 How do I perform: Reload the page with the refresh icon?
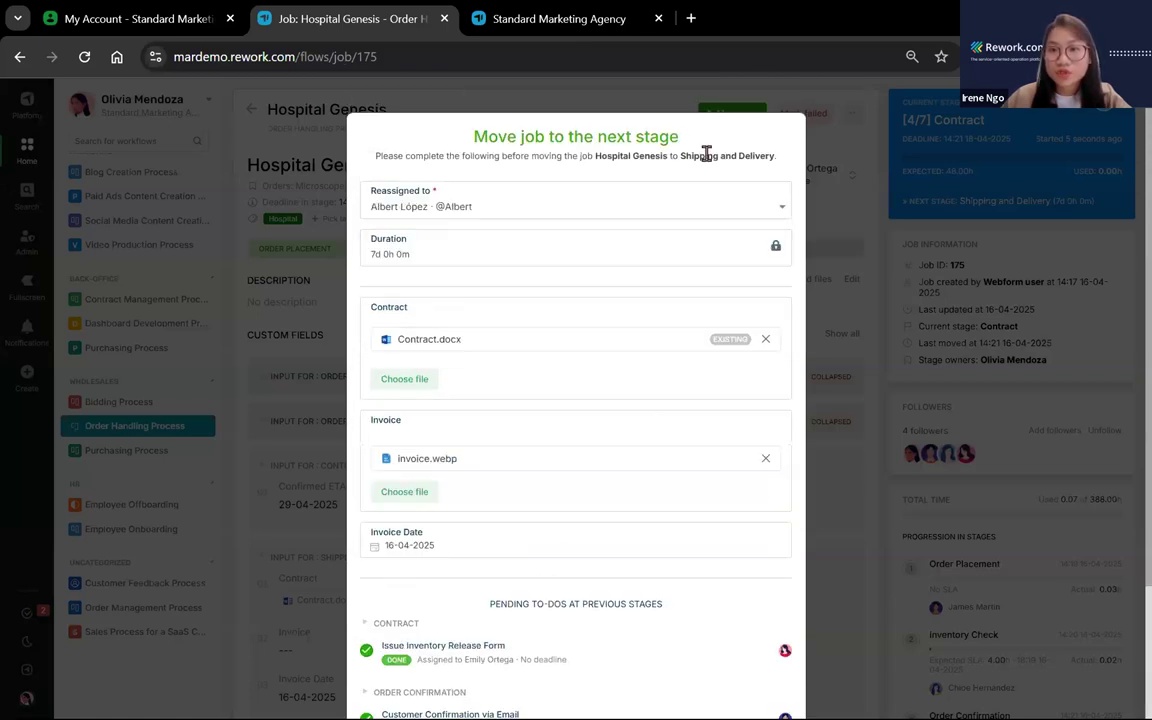(x=84, y=57)
